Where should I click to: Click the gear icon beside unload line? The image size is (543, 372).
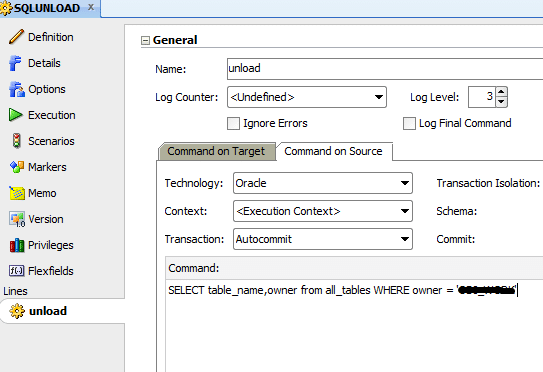17,311
